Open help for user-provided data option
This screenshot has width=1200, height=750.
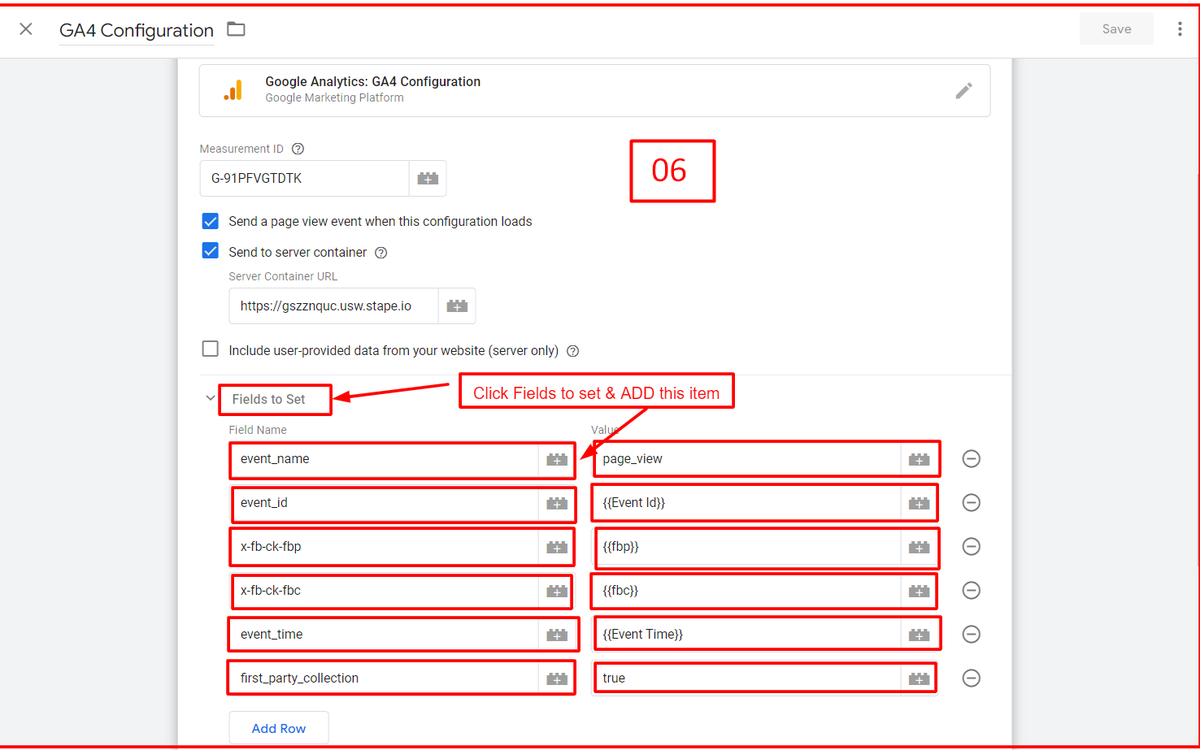[x=573, y=351]
